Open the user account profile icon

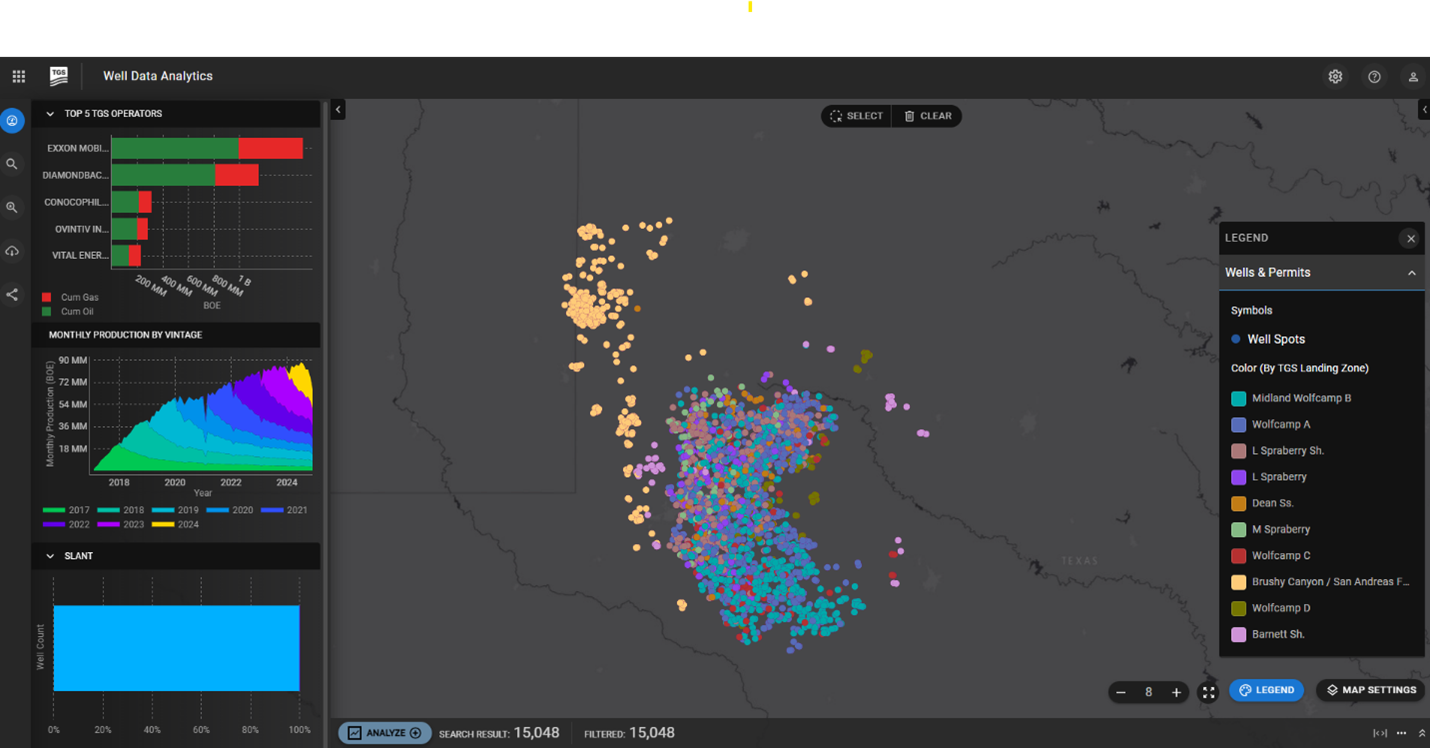pos(1413,77)
